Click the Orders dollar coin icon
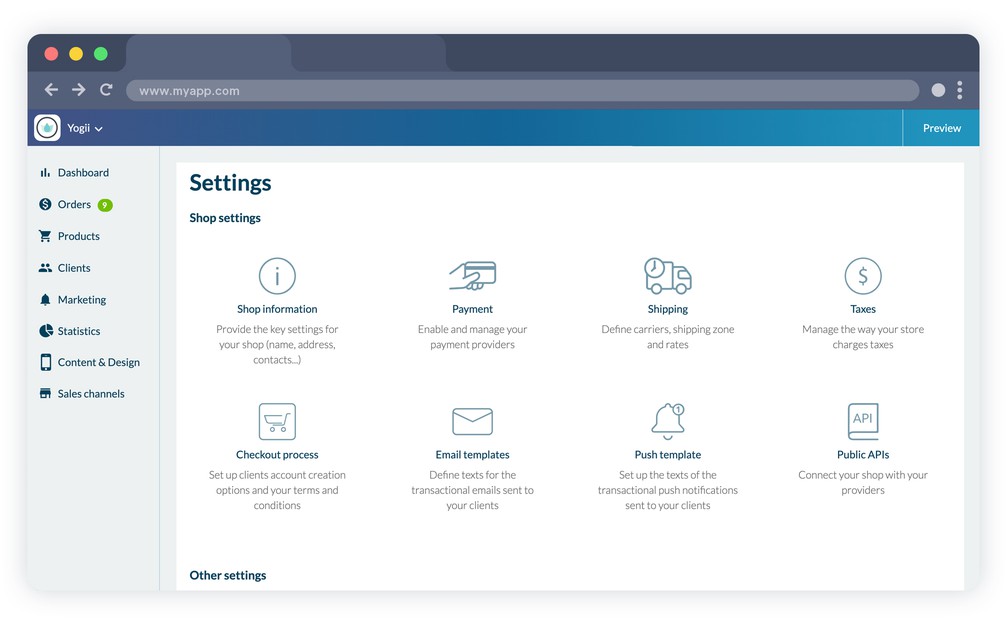 [x=45, y=204]
